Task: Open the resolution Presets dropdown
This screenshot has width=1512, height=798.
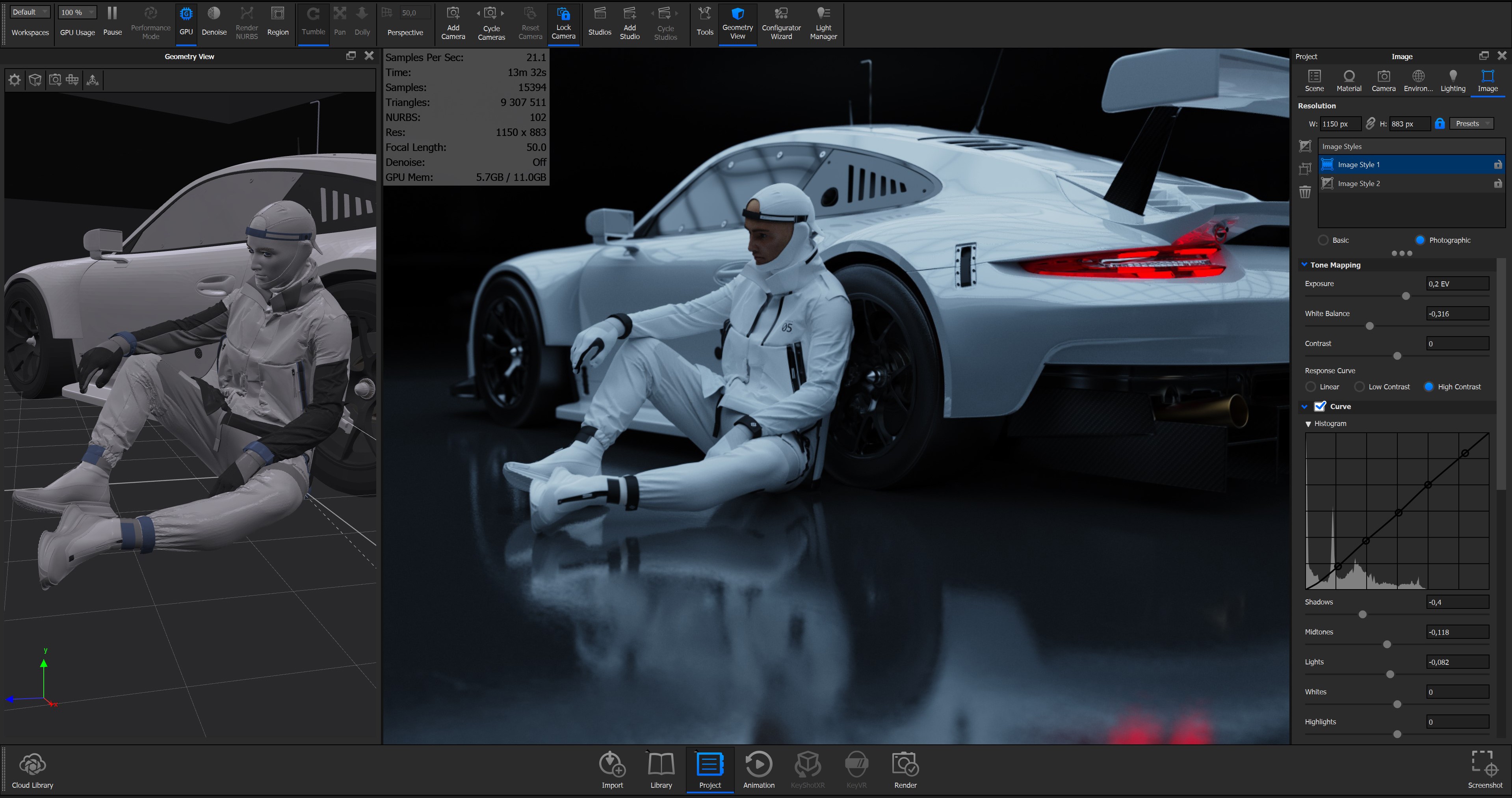Action: point(1471,124)
